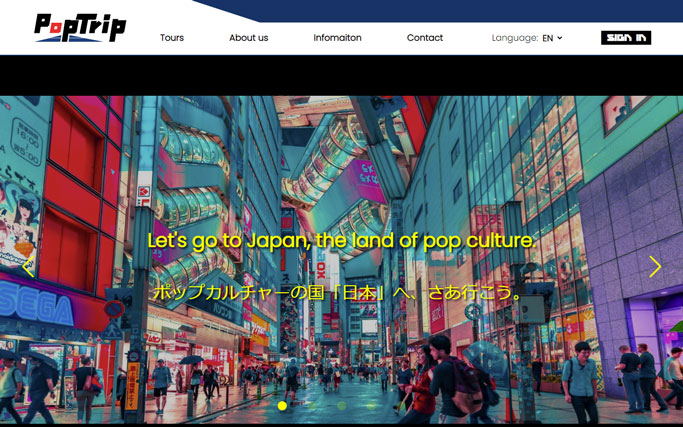
Task: Go to the About us page
Action: coord(249,38)
